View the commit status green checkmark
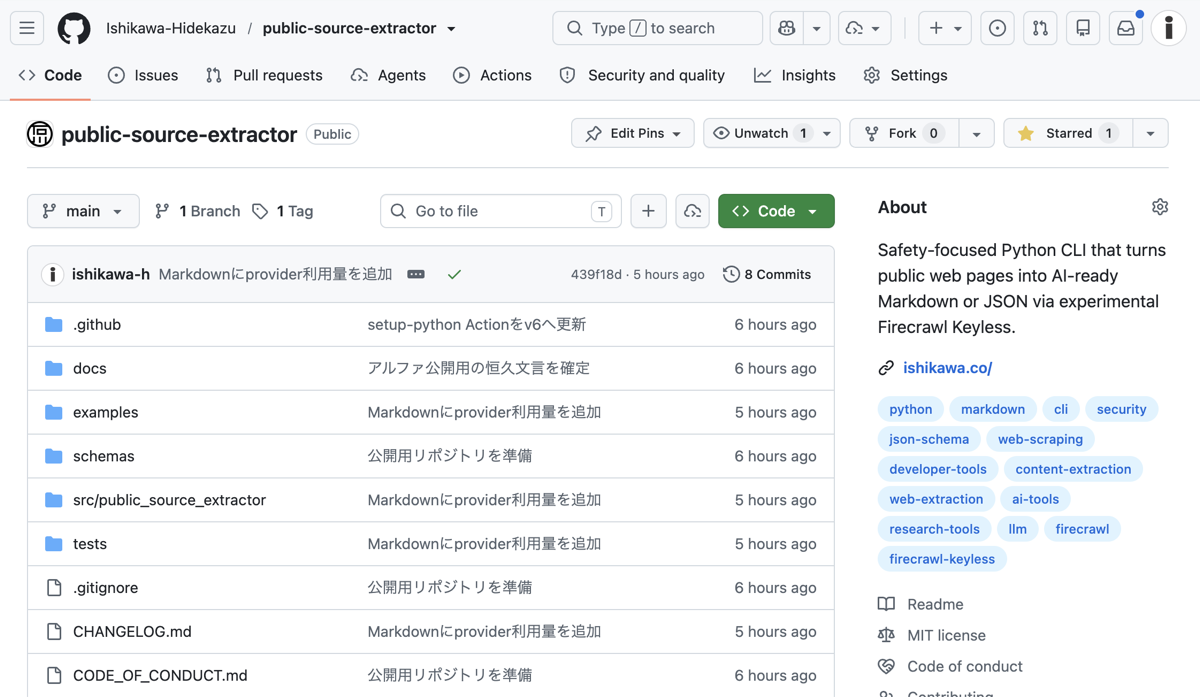This screenshot has height=697, width=1200. (x=454, y=274)
